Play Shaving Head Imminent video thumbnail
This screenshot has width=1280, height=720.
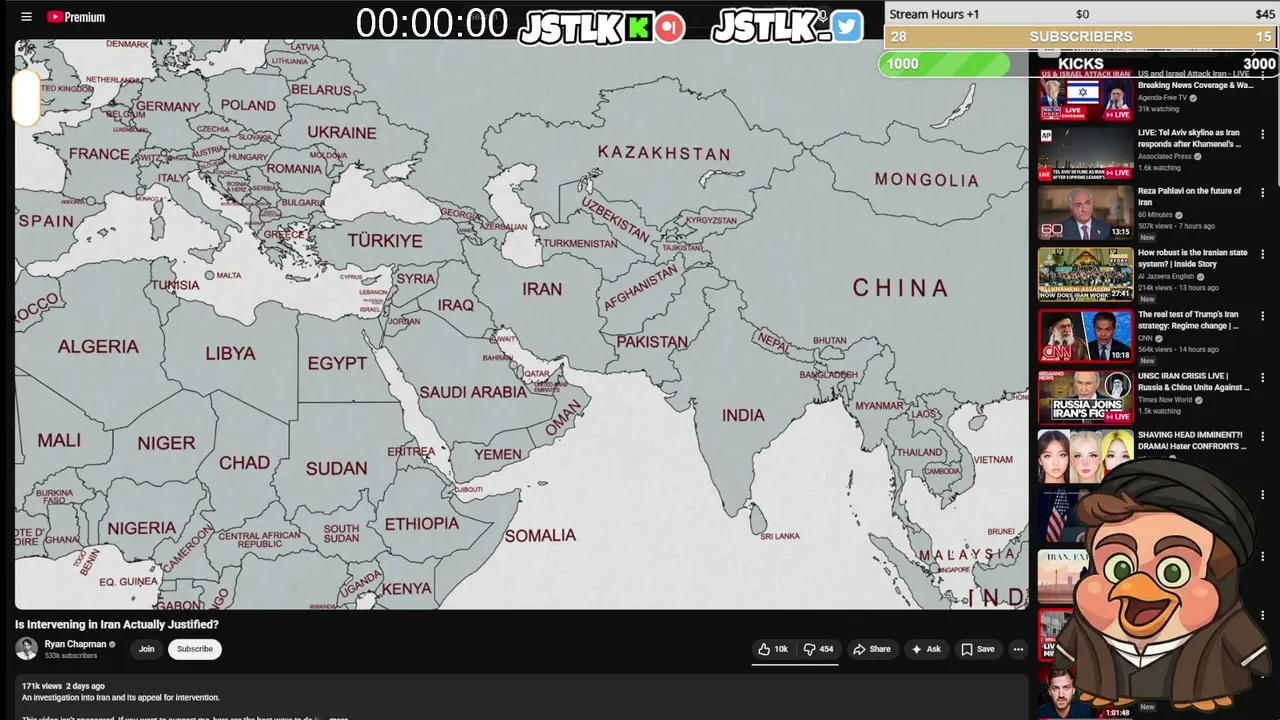[x=1085, y=456]
